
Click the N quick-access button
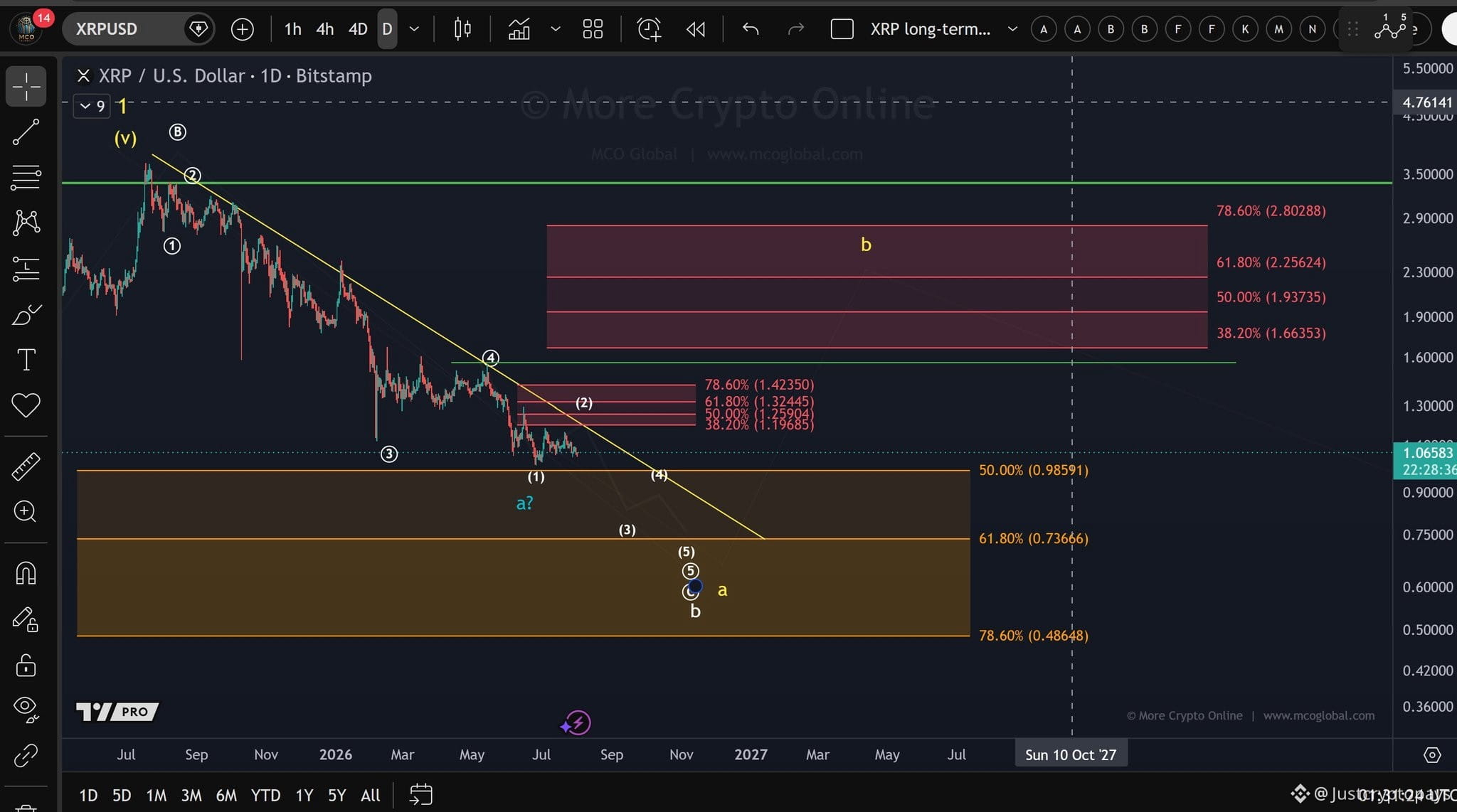1312,29
